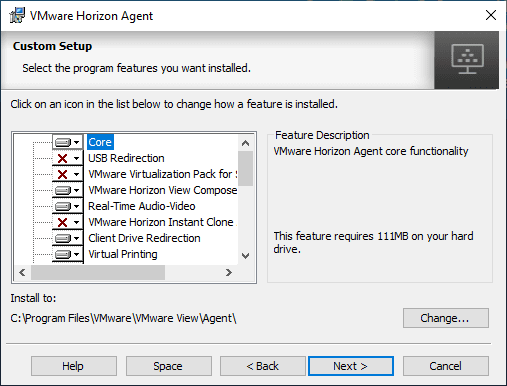The height and width of the screenshot is (386, 507).
Task: Select Virtual Printing feature label
Action: coord(123,254)
